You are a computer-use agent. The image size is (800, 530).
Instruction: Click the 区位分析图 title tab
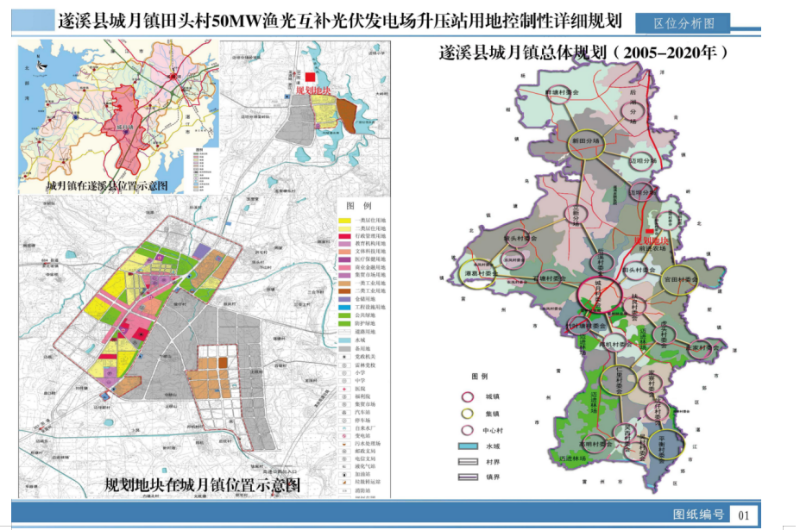point(691,21)
